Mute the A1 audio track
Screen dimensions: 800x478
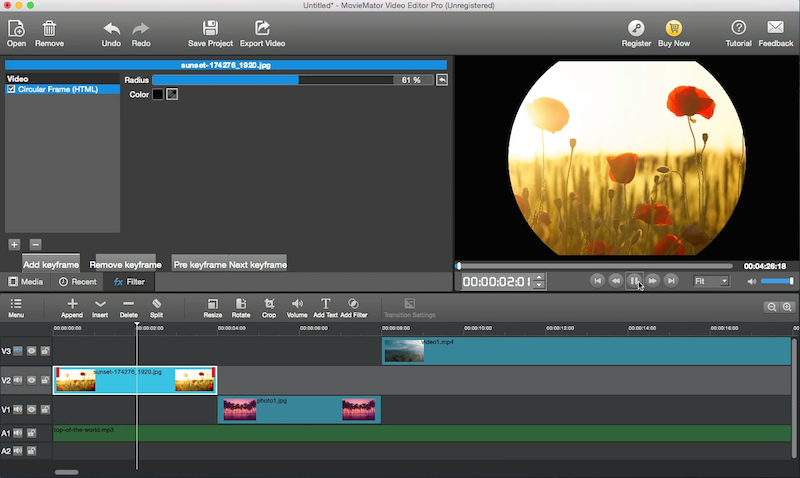[x=18, y=433]
